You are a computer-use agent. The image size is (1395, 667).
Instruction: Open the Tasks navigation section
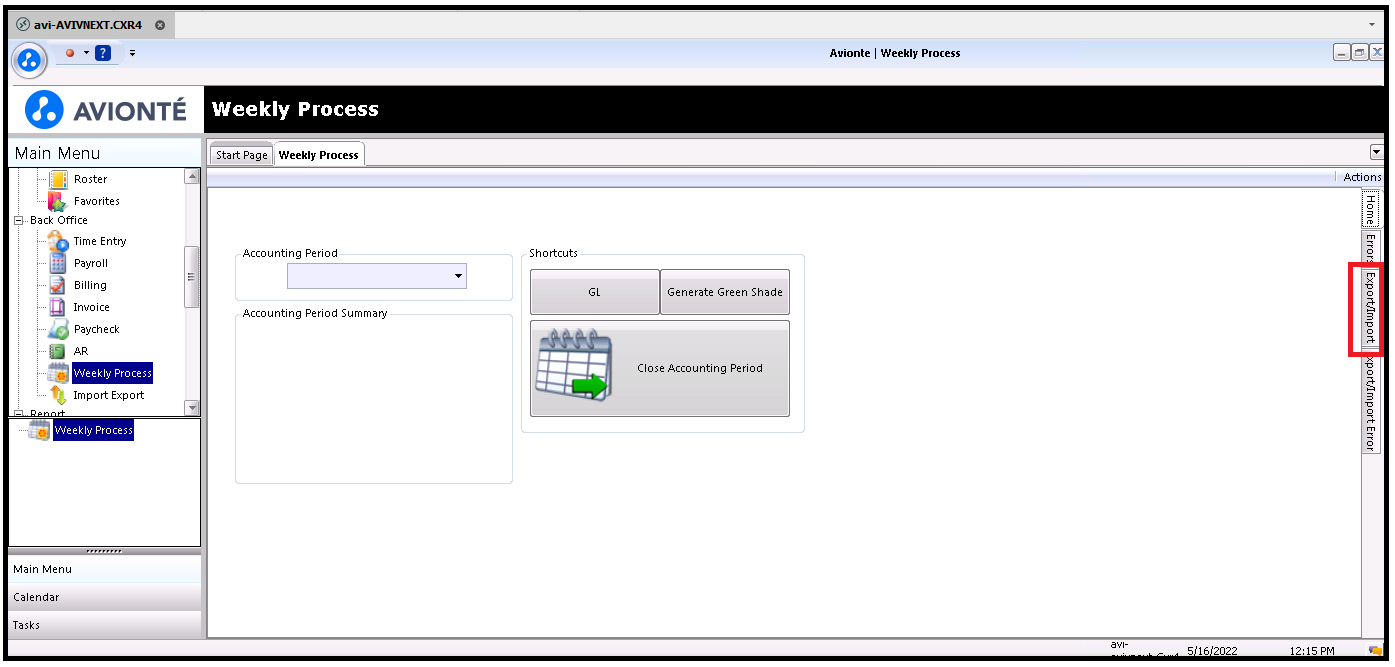(104, 625)
